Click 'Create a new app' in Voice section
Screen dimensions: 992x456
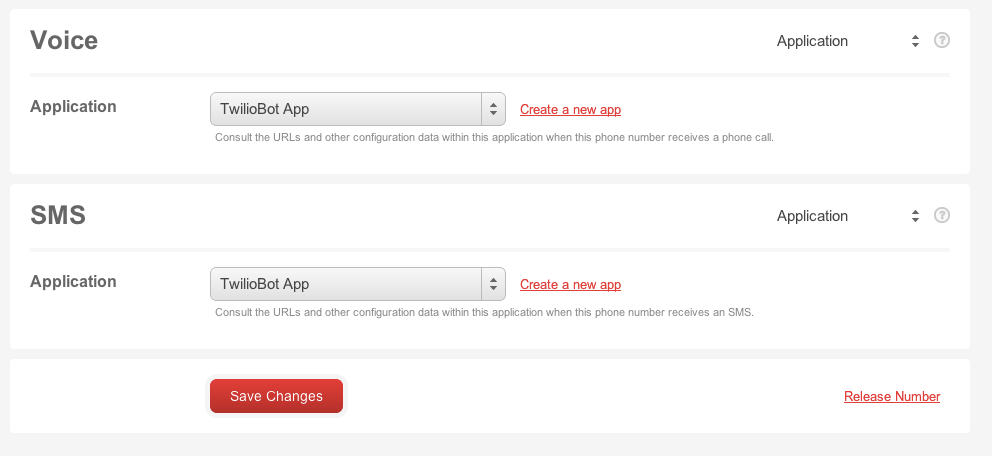570,109
